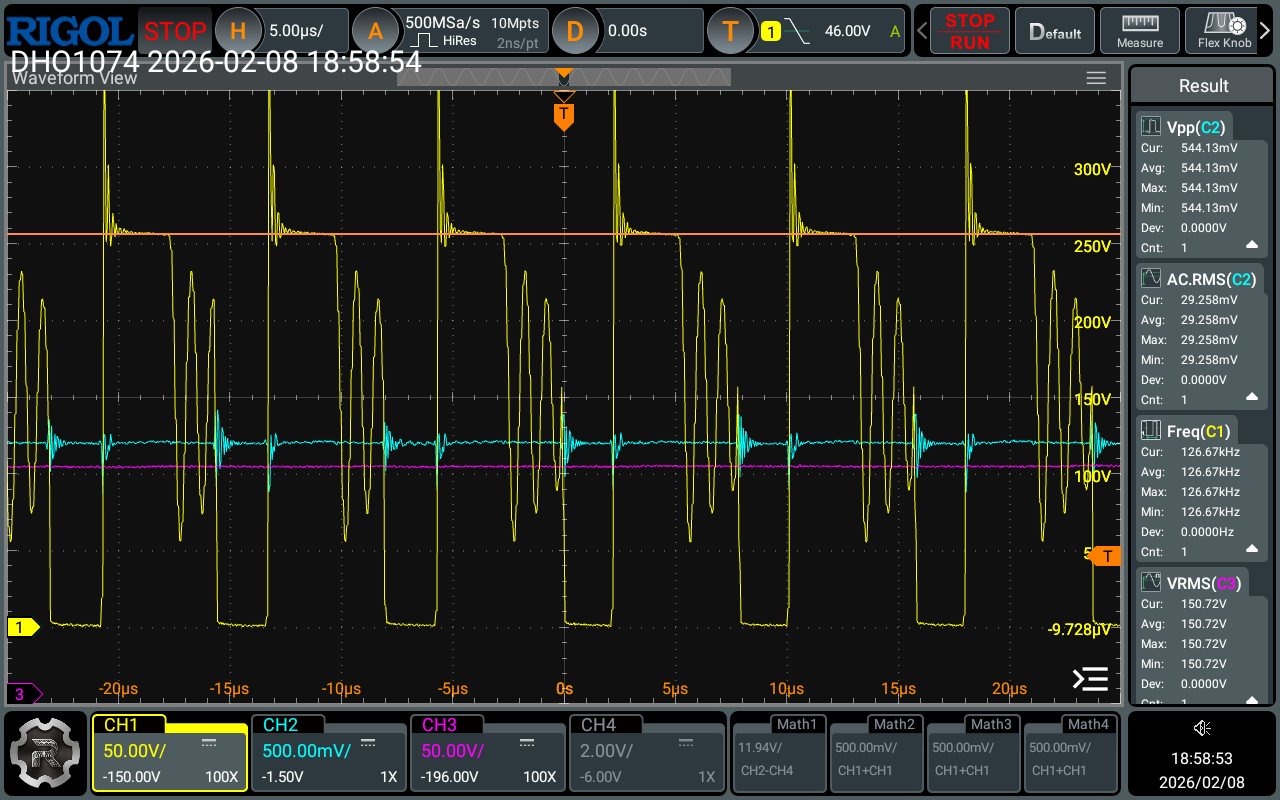
Task: Expand the AC.RMS(C2) measurement details
Action: tap(1250, 399)
